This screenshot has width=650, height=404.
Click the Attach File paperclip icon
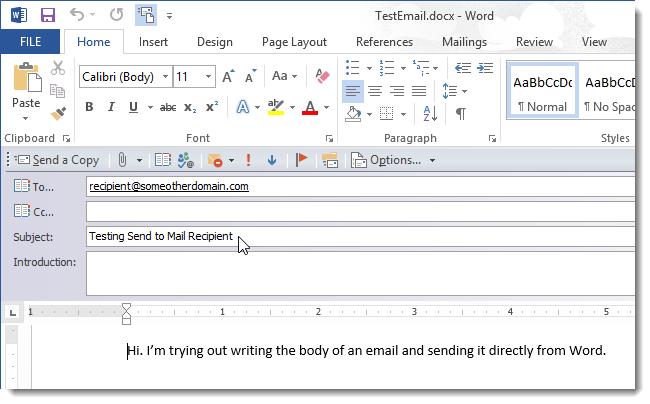(122, 160)
